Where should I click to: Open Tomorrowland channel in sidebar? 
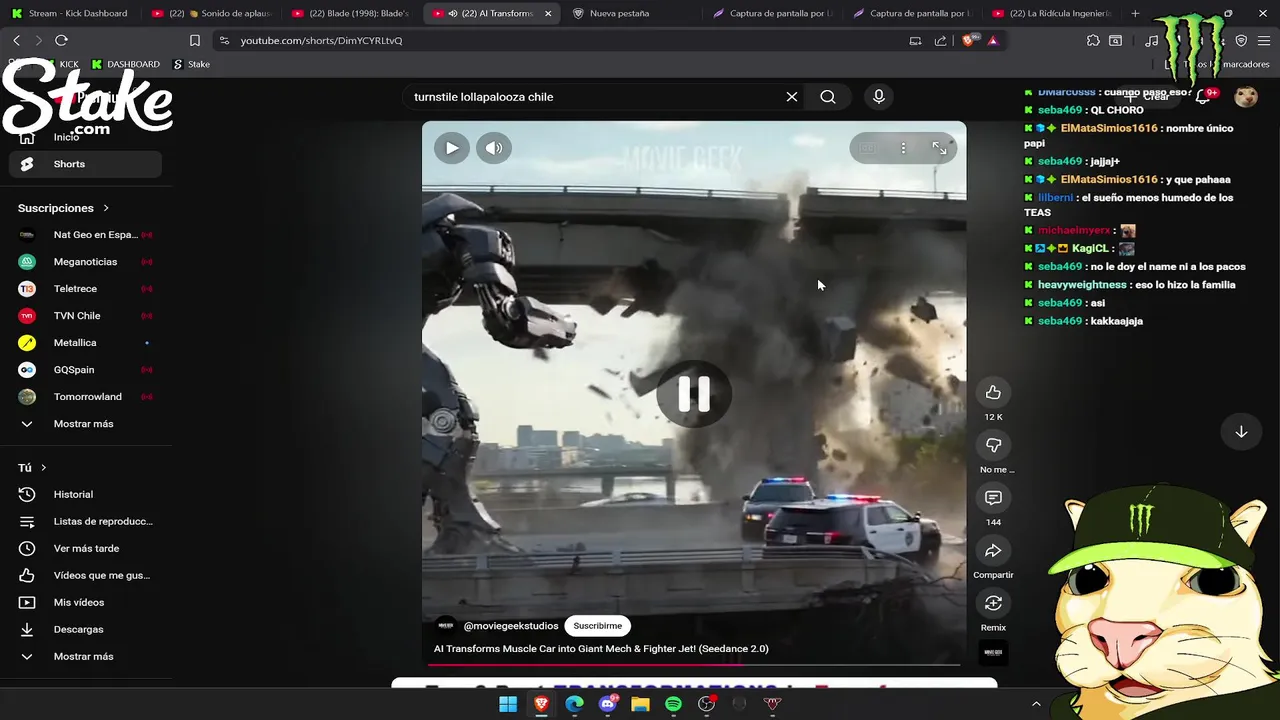[x=85, y=397]
